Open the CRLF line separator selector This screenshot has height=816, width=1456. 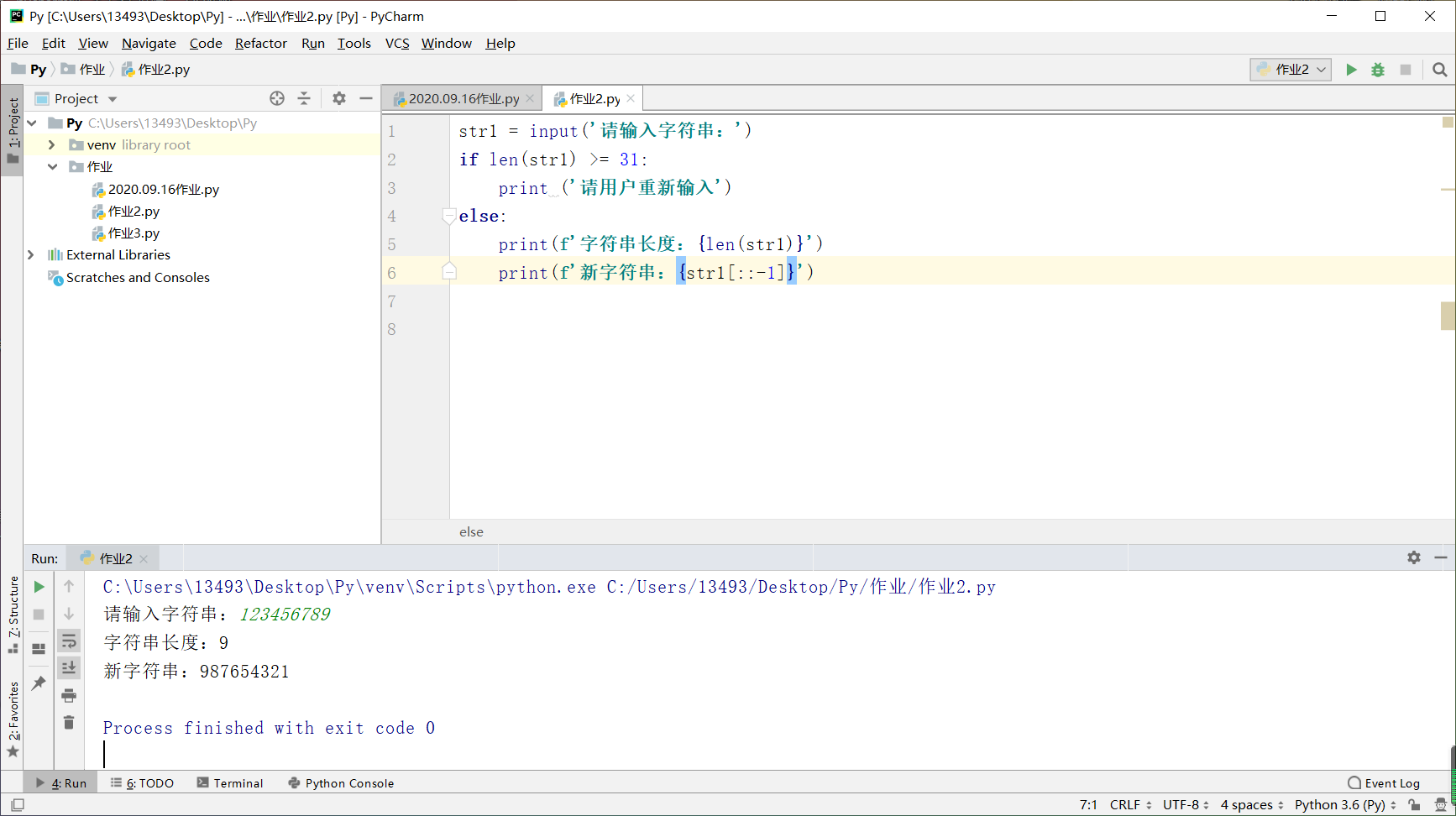pyautogui.click(x=1130, y=805)
